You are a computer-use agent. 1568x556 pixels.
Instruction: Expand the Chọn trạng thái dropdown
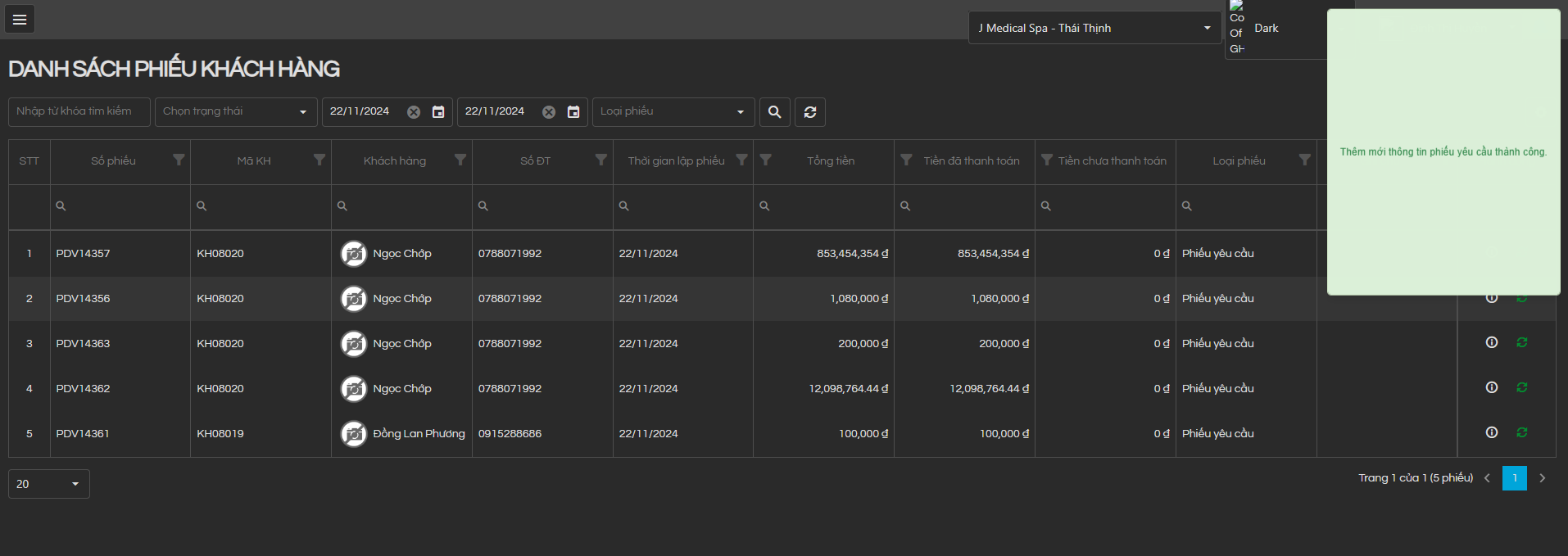coord(236,112)
